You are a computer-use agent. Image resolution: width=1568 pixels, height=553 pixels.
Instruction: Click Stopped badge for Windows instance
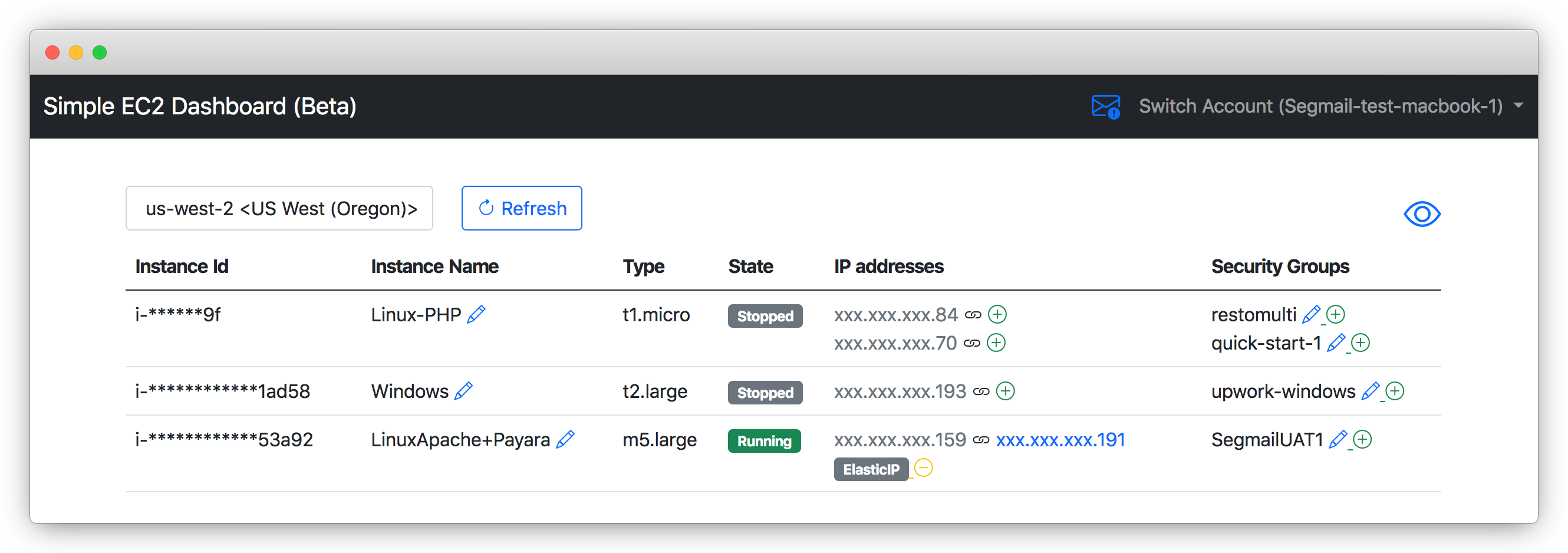coord(765,393)
